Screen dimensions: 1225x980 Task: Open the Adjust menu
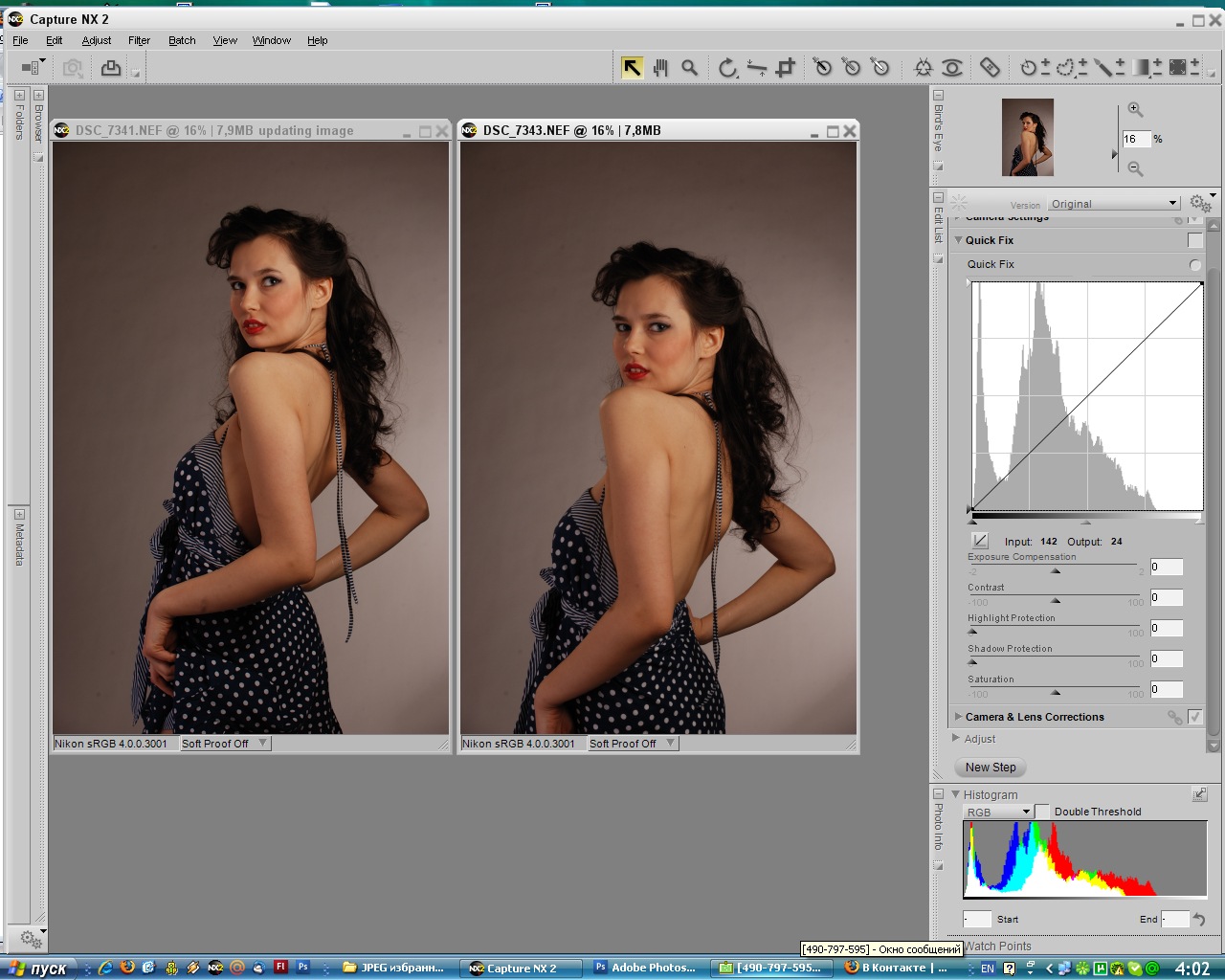pyautogui.click(x=96, y=40)
